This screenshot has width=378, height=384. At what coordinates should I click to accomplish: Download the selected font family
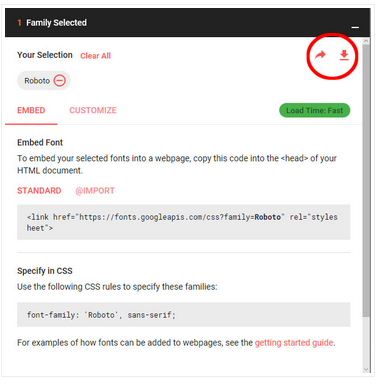(x=344, y=55)
